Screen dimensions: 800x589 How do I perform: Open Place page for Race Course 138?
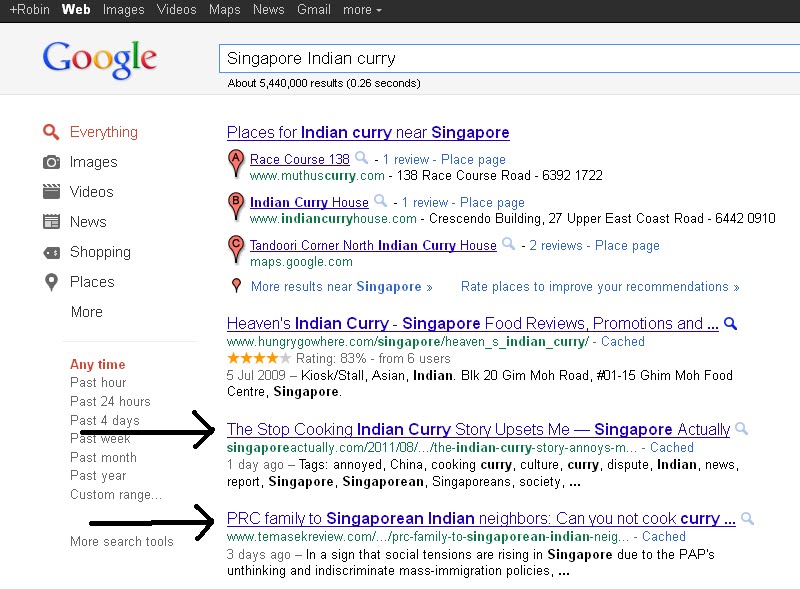473,160
